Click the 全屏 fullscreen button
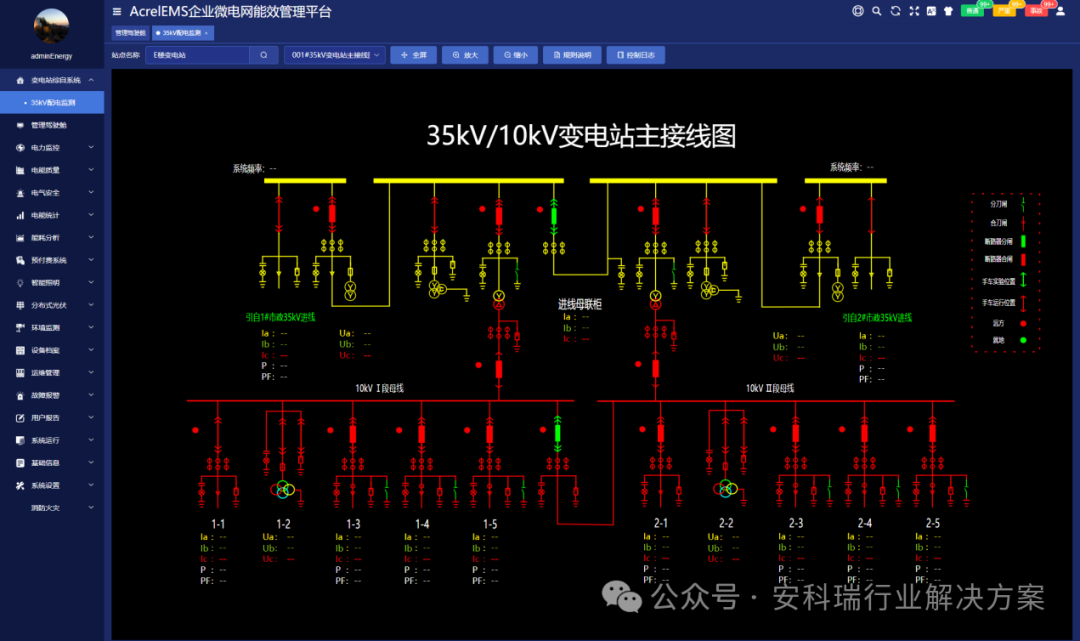 pos(413,55)
